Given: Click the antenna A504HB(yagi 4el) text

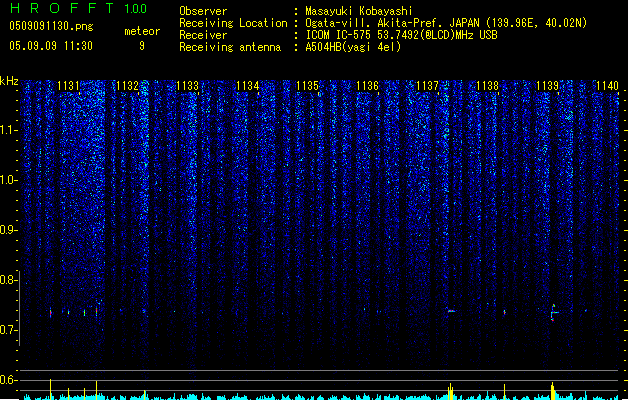Looking at the screenshot, I should point(353,47).
